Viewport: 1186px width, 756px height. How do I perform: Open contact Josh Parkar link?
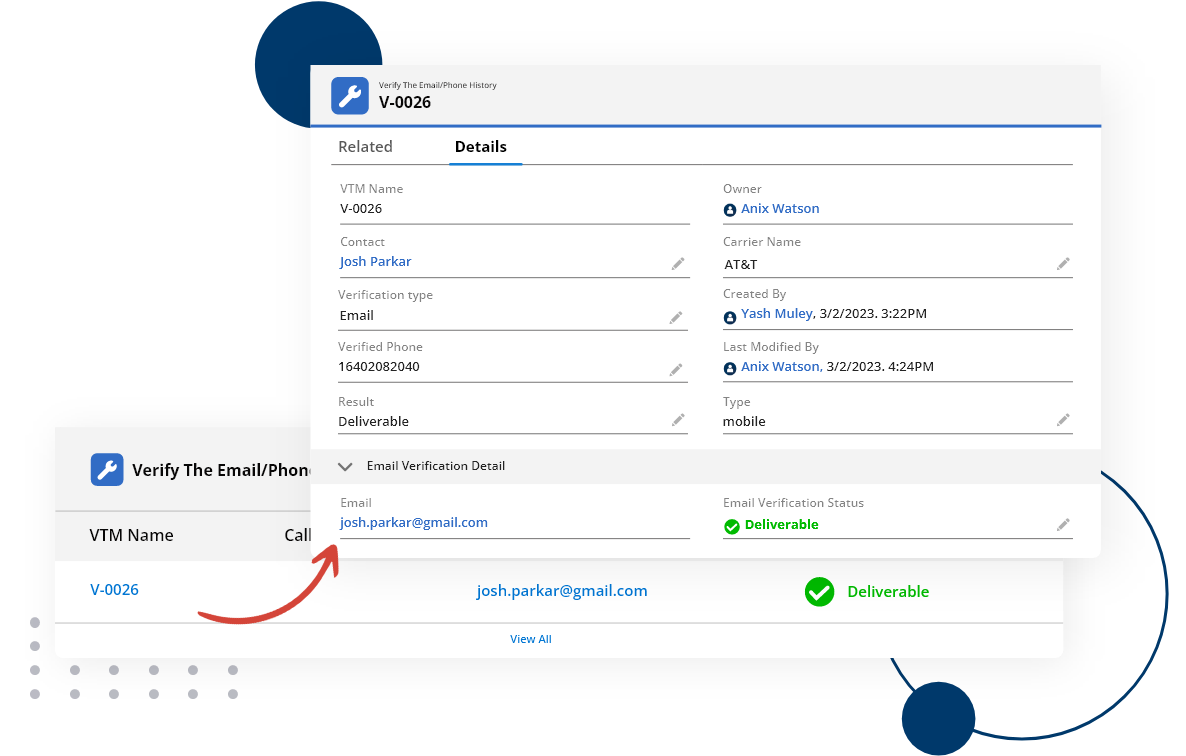(375, 262)
